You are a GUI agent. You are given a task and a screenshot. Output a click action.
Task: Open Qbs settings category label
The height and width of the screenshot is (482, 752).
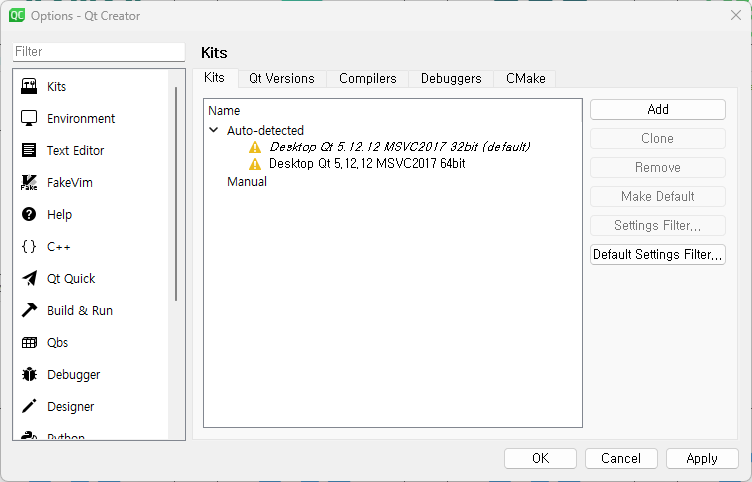click(x=58, y=342)
